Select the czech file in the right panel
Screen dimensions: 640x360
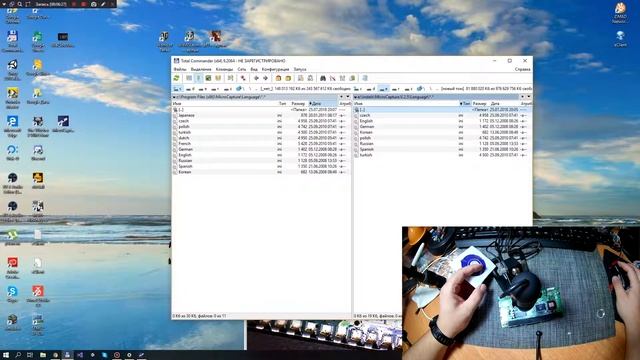coord(442,116)
